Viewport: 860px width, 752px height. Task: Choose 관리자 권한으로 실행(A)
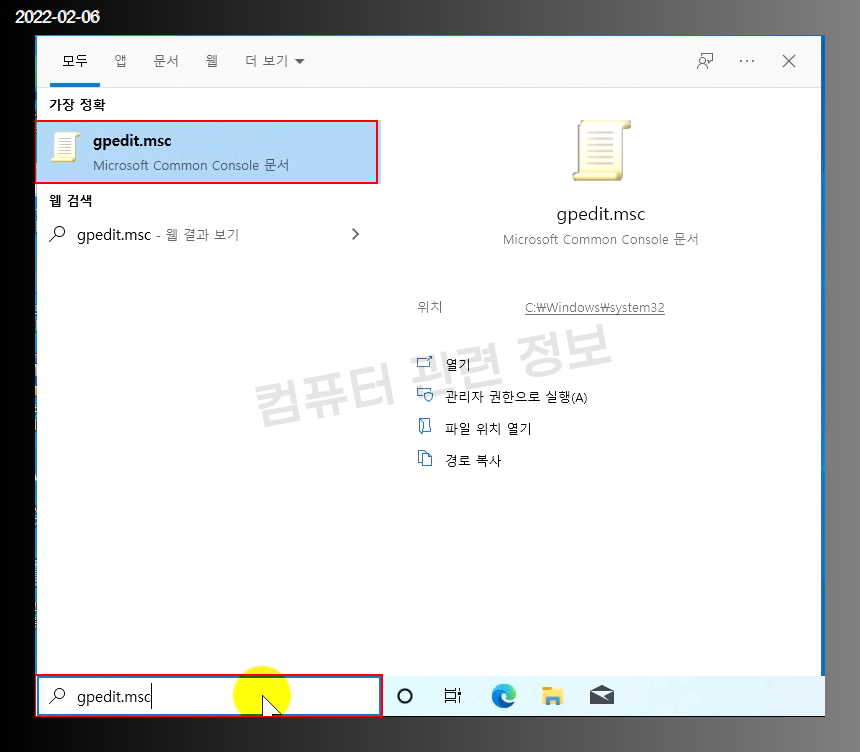pos(516,397)
